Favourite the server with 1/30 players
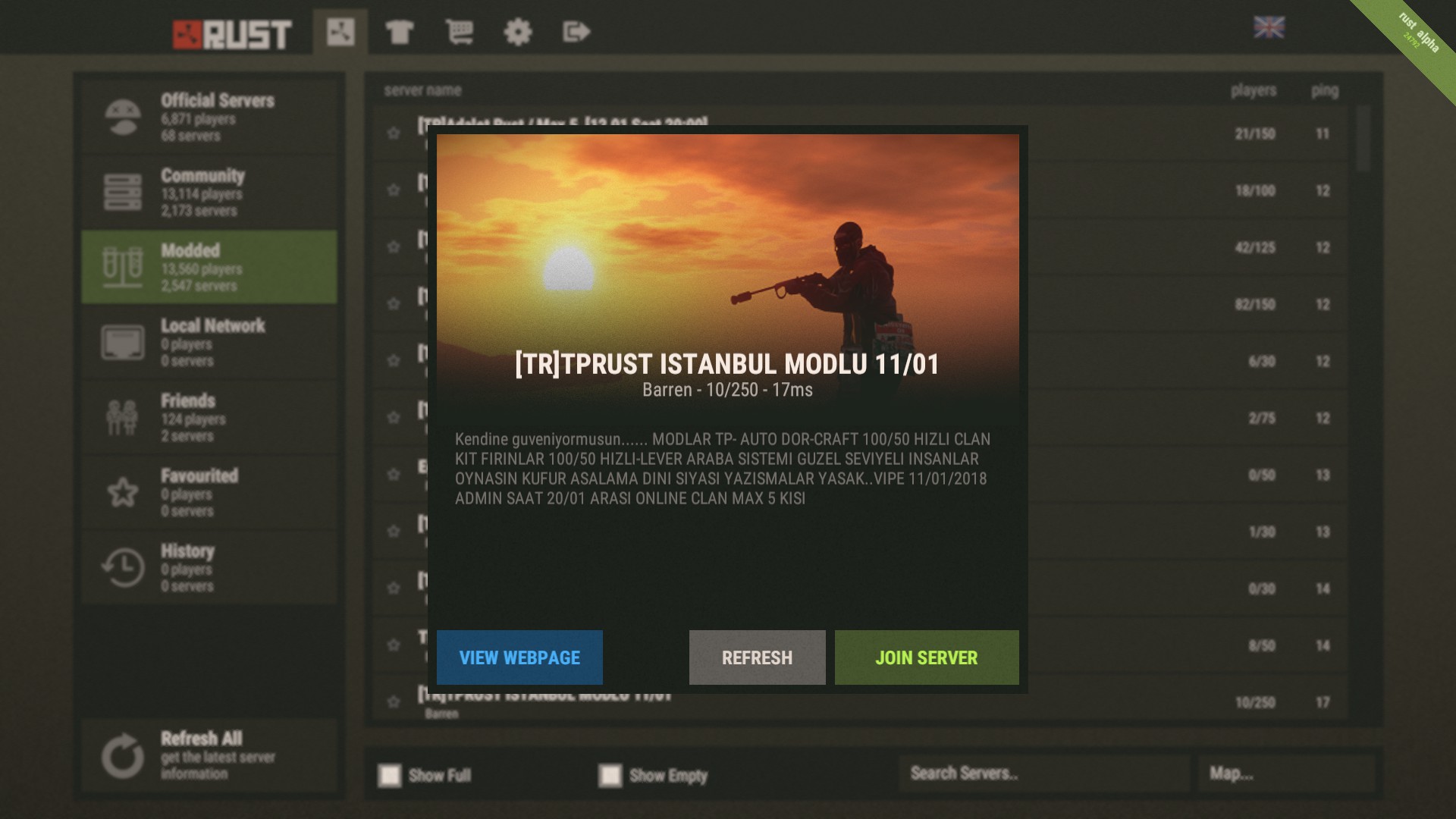 click(x=394, y=532)
